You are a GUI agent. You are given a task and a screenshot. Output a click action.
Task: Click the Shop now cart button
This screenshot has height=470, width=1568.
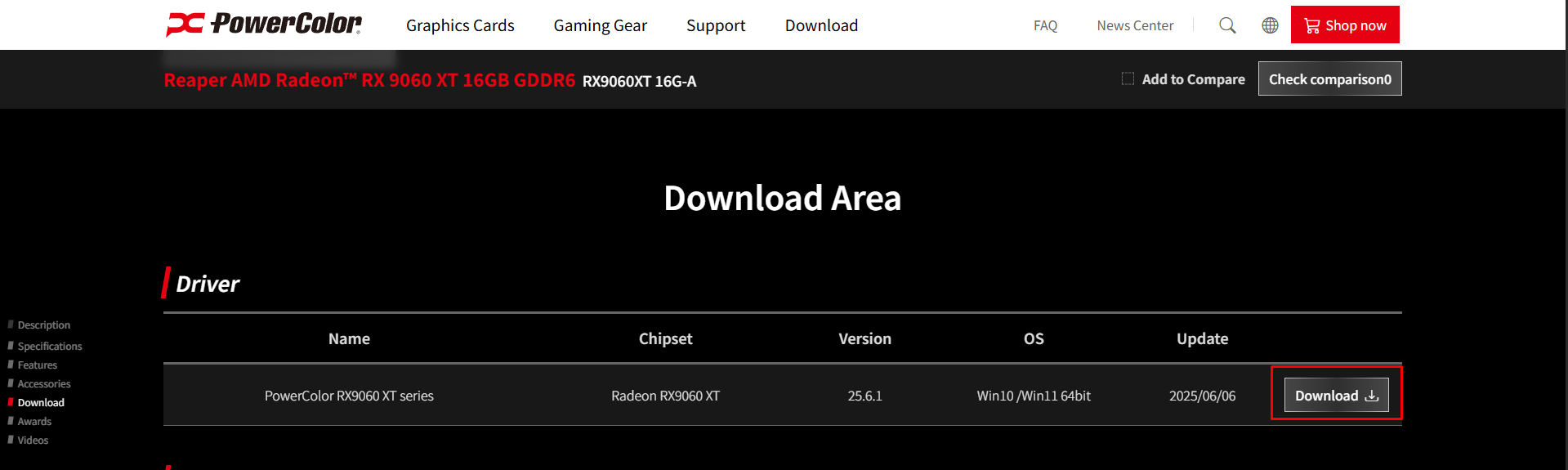click(1345, 25)
